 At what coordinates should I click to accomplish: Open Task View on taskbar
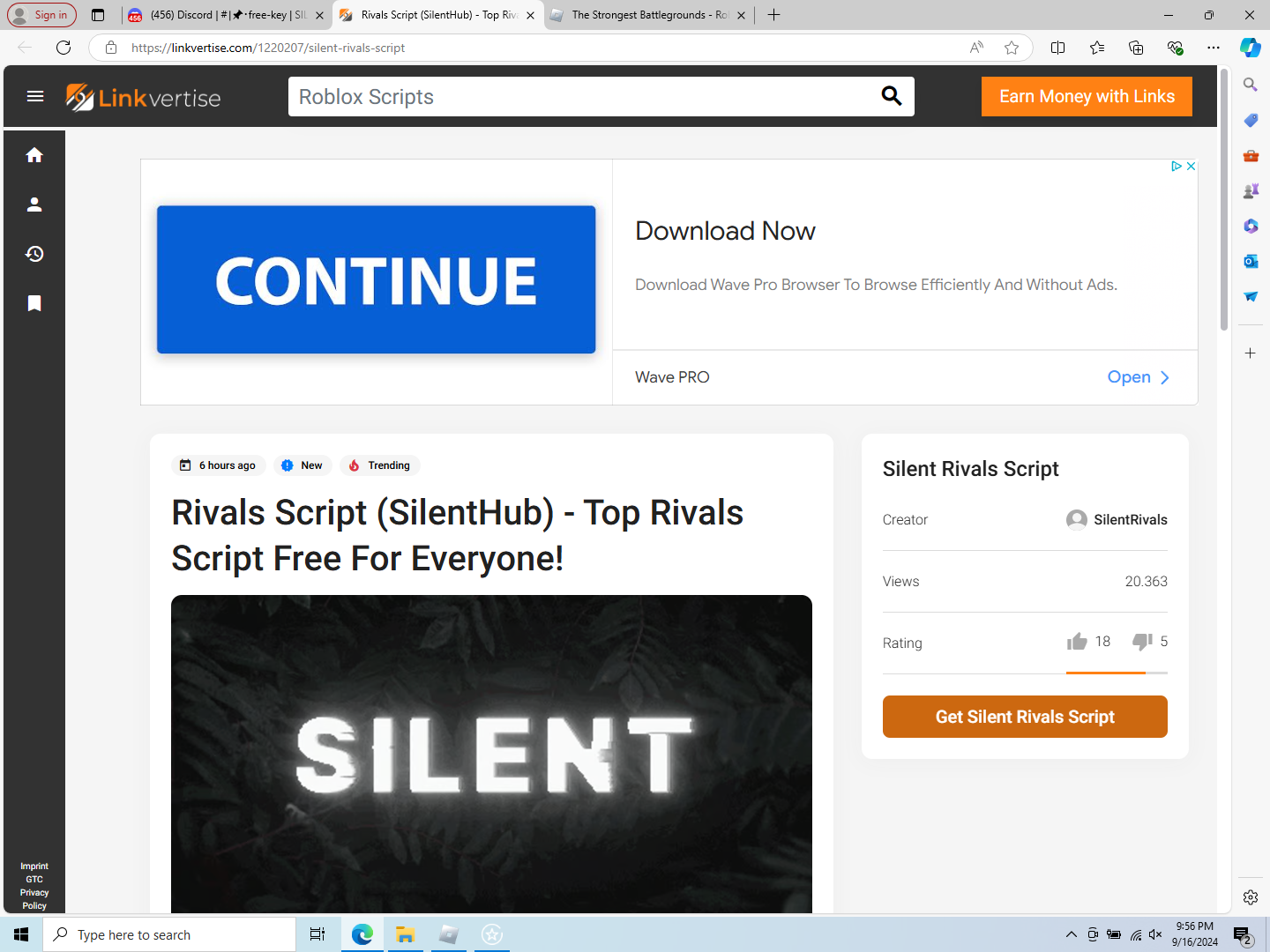317,934
